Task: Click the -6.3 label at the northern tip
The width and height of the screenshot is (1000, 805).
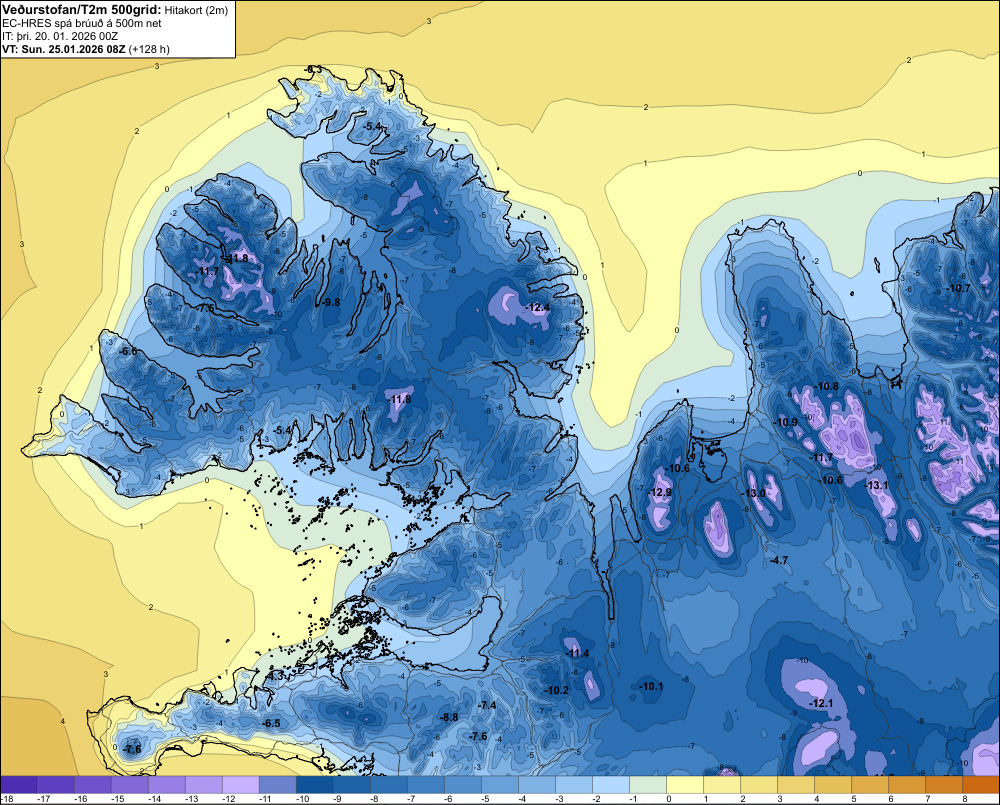Action: (x=313, y=68)
